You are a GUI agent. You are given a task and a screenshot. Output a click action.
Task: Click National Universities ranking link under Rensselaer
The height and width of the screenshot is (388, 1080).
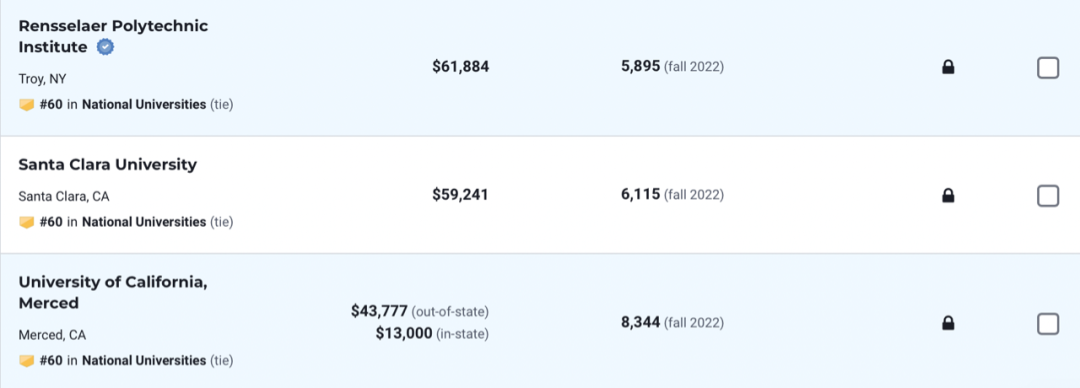tap(144, 105)
